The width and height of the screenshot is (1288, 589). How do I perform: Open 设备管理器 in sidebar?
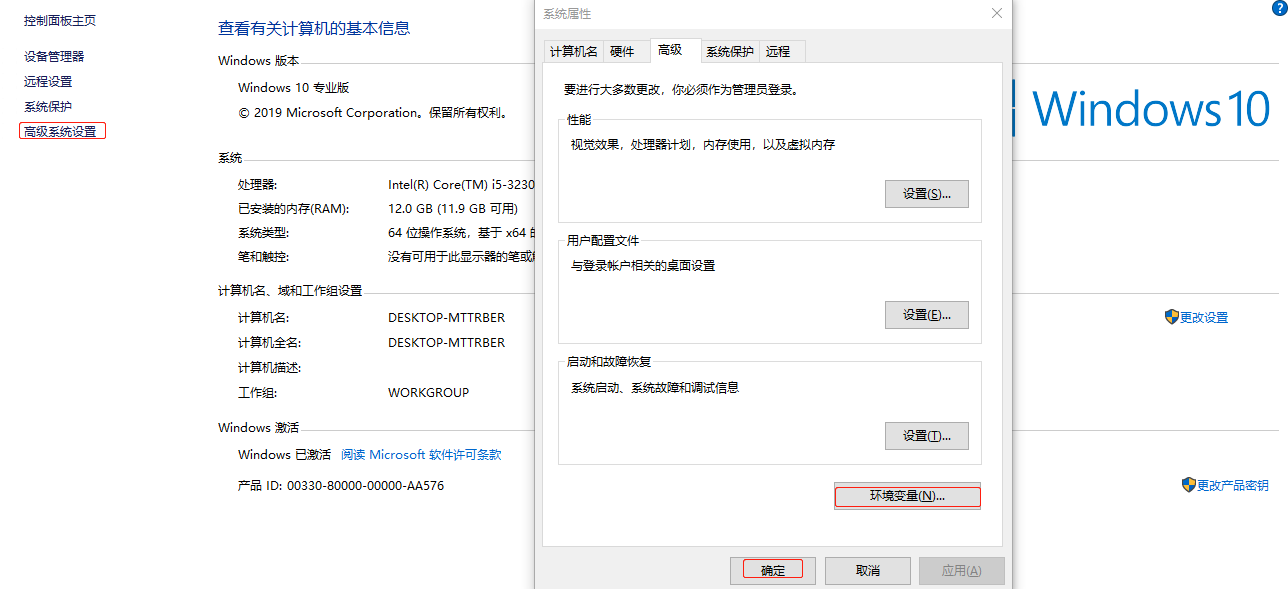coord(54,57)
